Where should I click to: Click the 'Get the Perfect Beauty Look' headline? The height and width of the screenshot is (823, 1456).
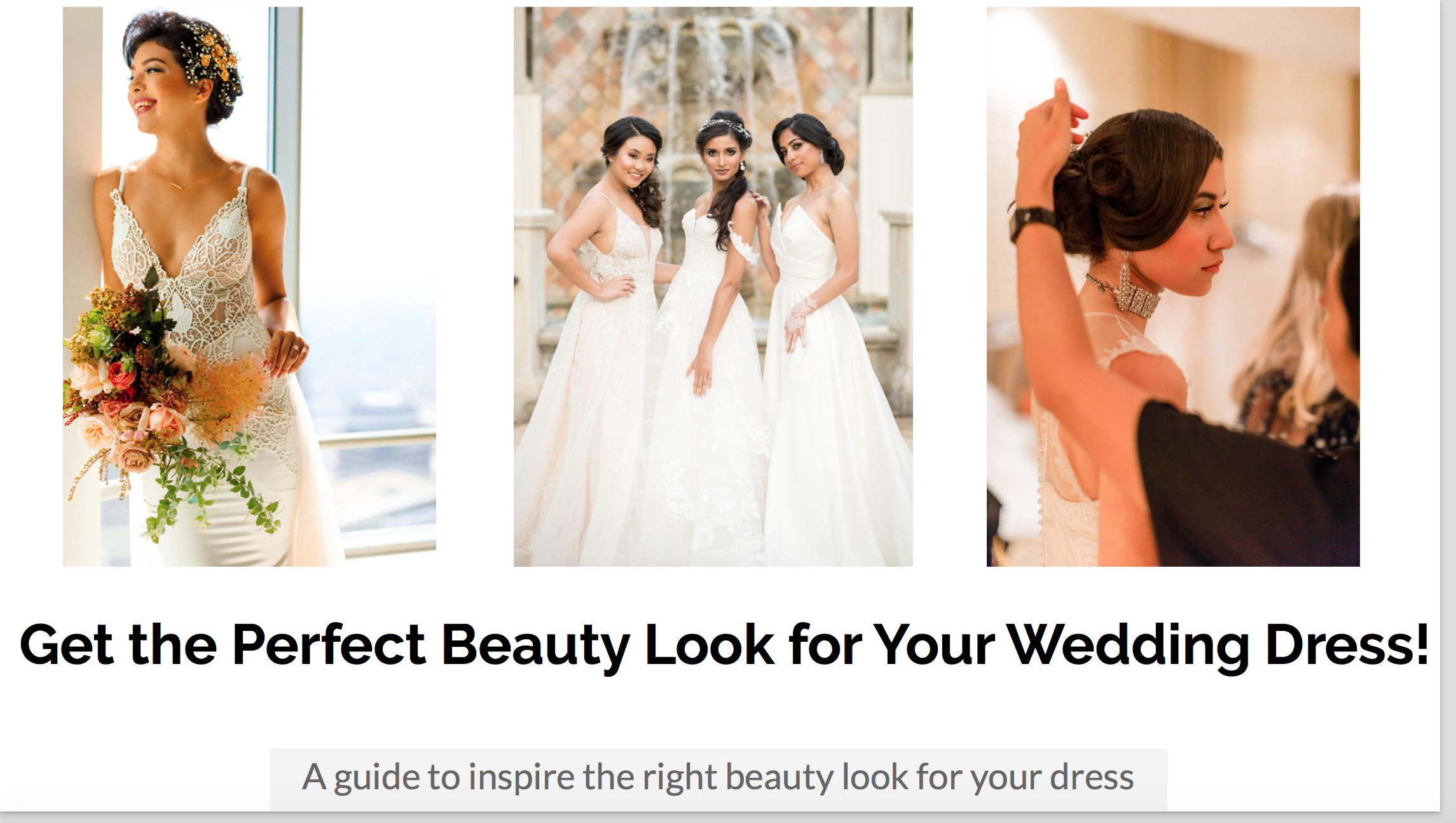[725, 646]
